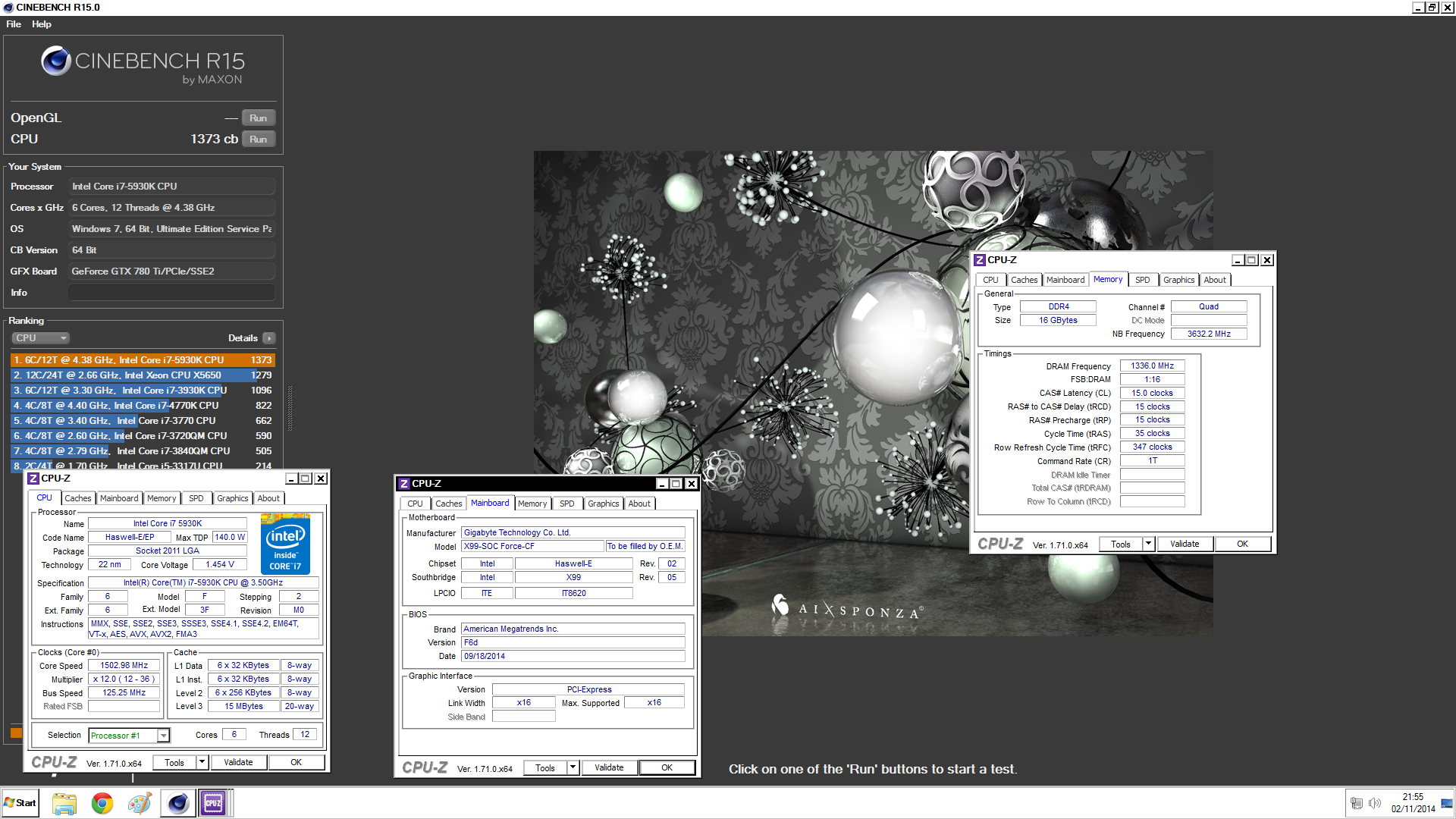Switch to Memory tab in left CPU-Z
1456x819 pixels.
point(162,499)
